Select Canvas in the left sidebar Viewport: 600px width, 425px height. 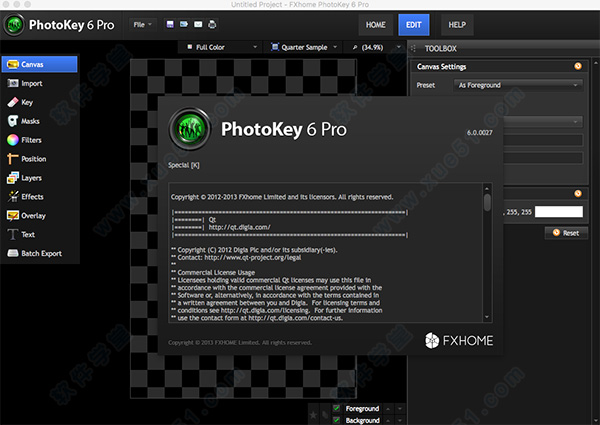pos(39,64)
